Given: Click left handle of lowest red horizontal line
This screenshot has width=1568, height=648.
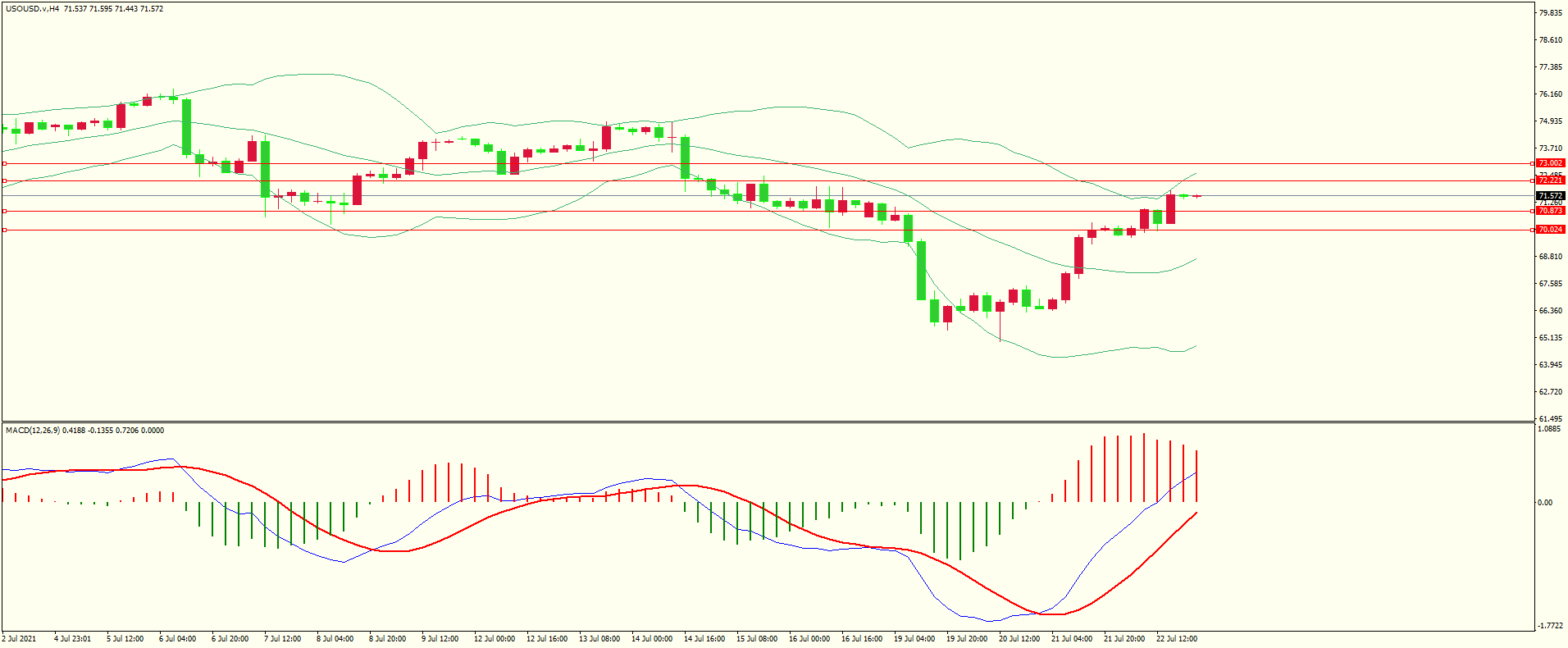Looking at the screenshot, I should coord(5,230).
